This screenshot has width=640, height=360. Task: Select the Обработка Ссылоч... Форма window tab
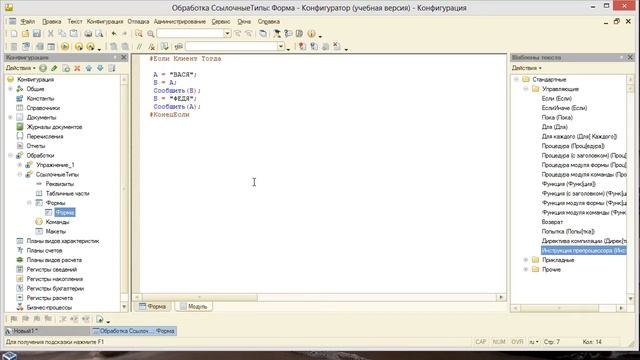click(x=134, y=331)
